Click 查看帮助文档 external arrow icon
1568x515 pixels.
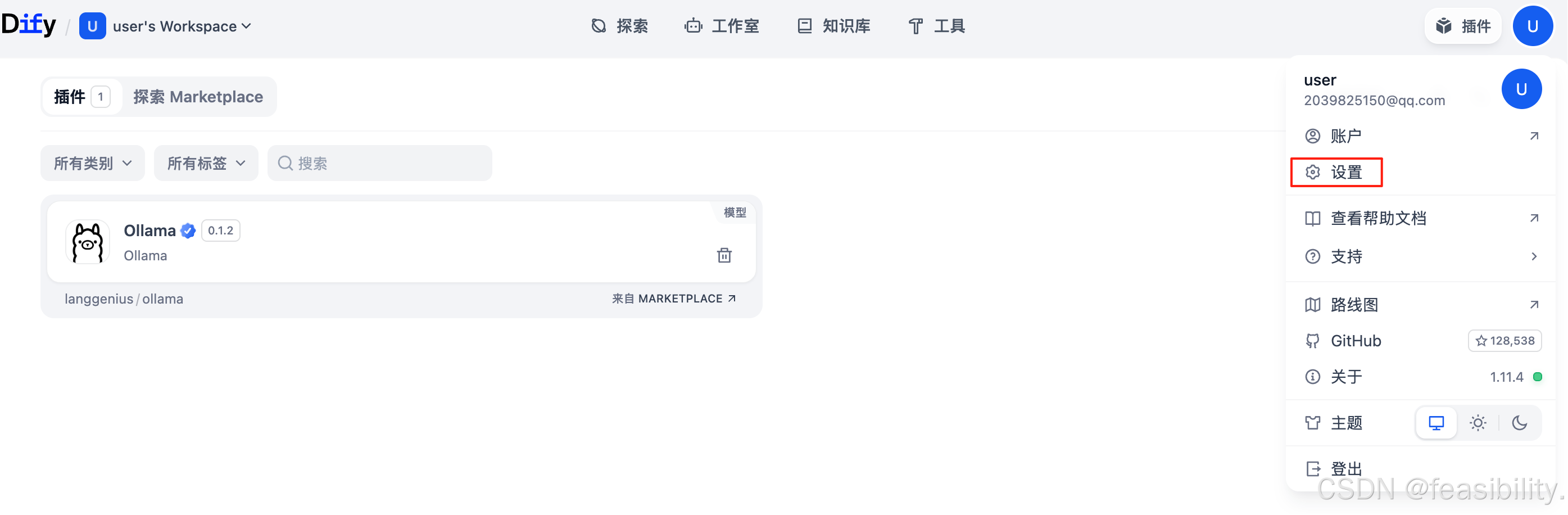pos(1534,218)
